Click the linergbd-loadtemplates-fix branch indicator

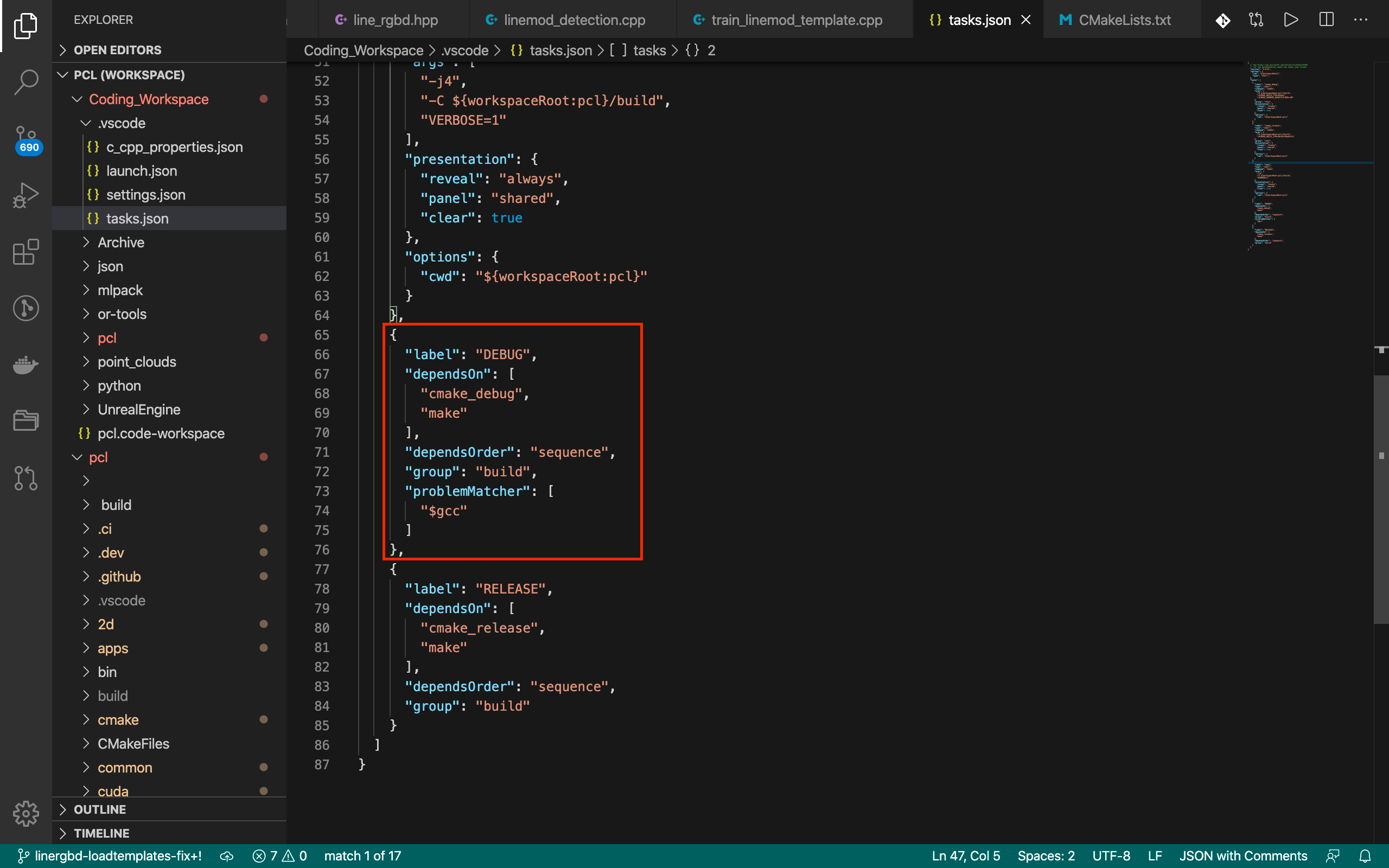110,856
